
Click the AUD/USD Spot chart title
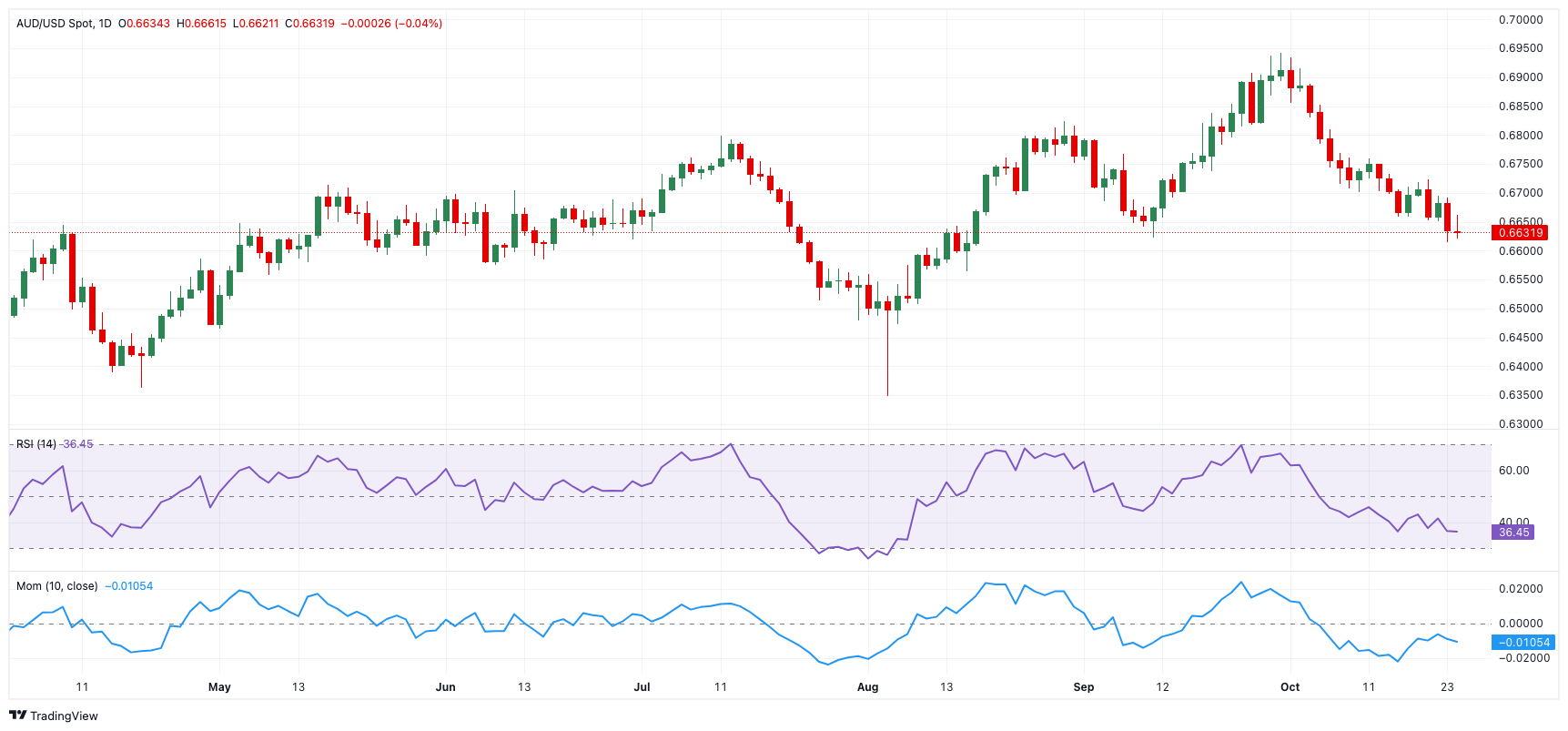click(55, 24)
